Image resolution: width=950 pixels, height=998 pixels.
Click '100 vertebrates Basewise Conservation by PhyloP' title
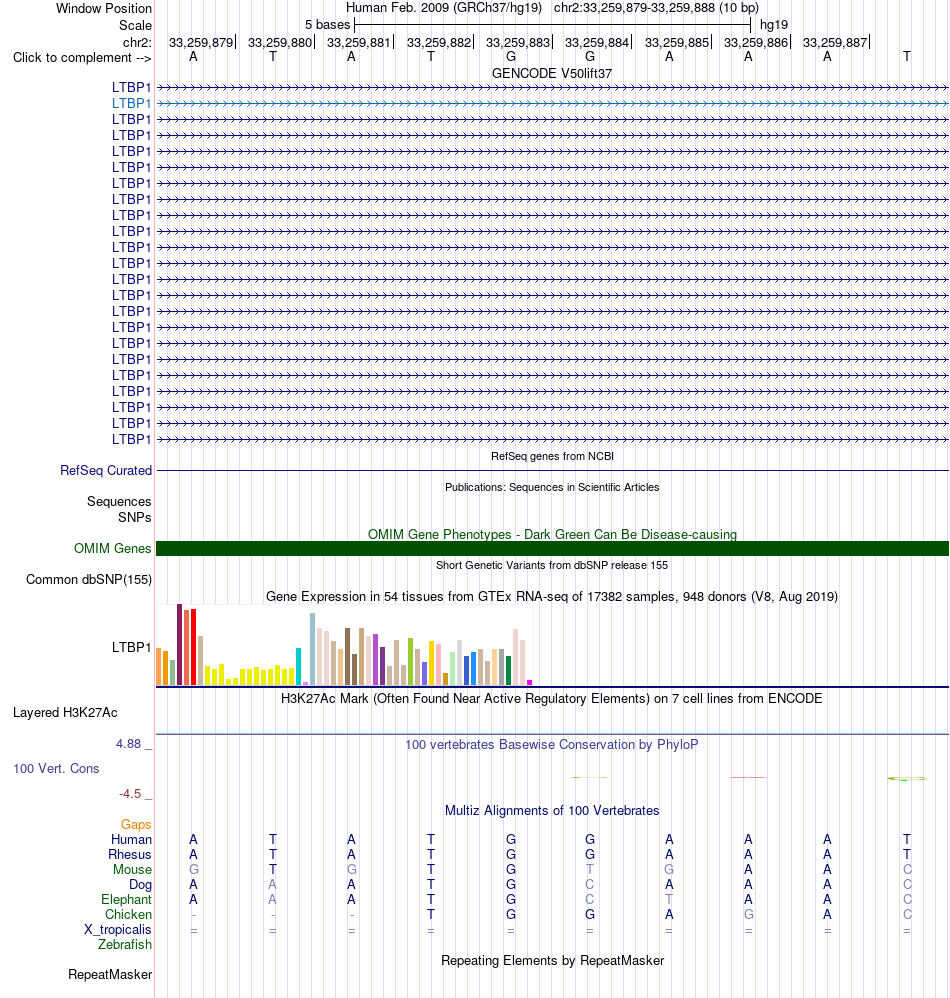coord(552,745)
